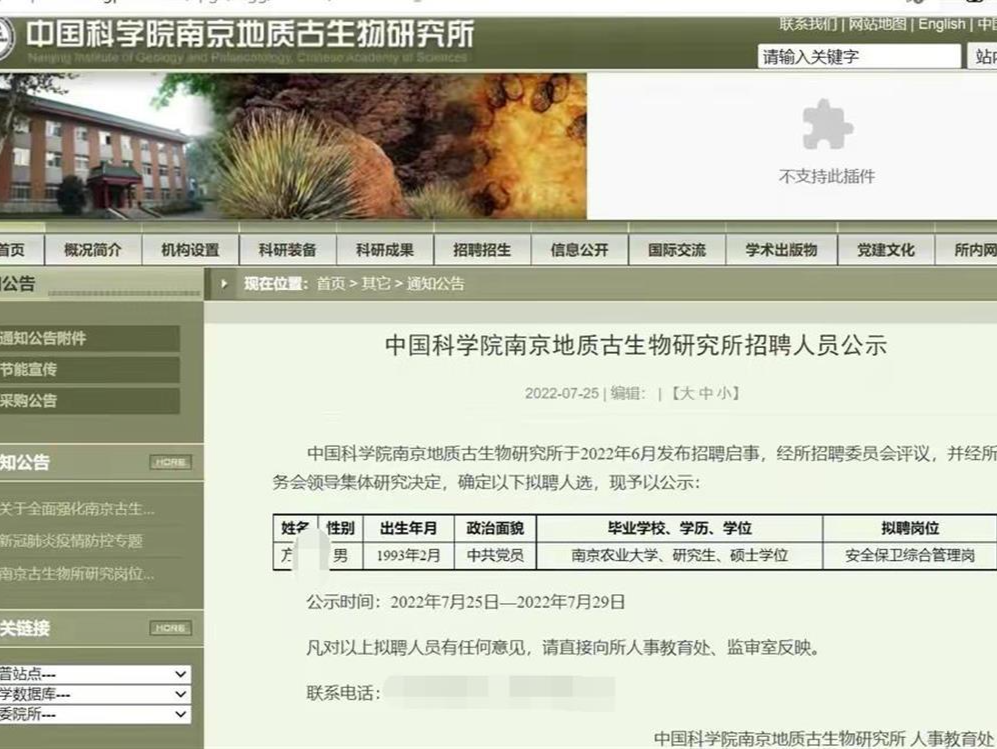997x749 pixels.
Task: Focus the 请输入关键字 search field
Action: (859, 57)
